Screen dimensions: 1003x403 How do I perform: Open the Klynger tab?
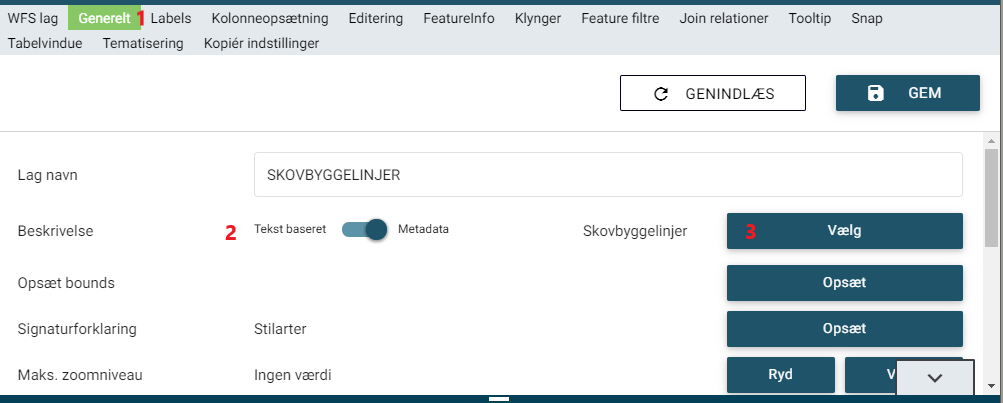point(538,18)
